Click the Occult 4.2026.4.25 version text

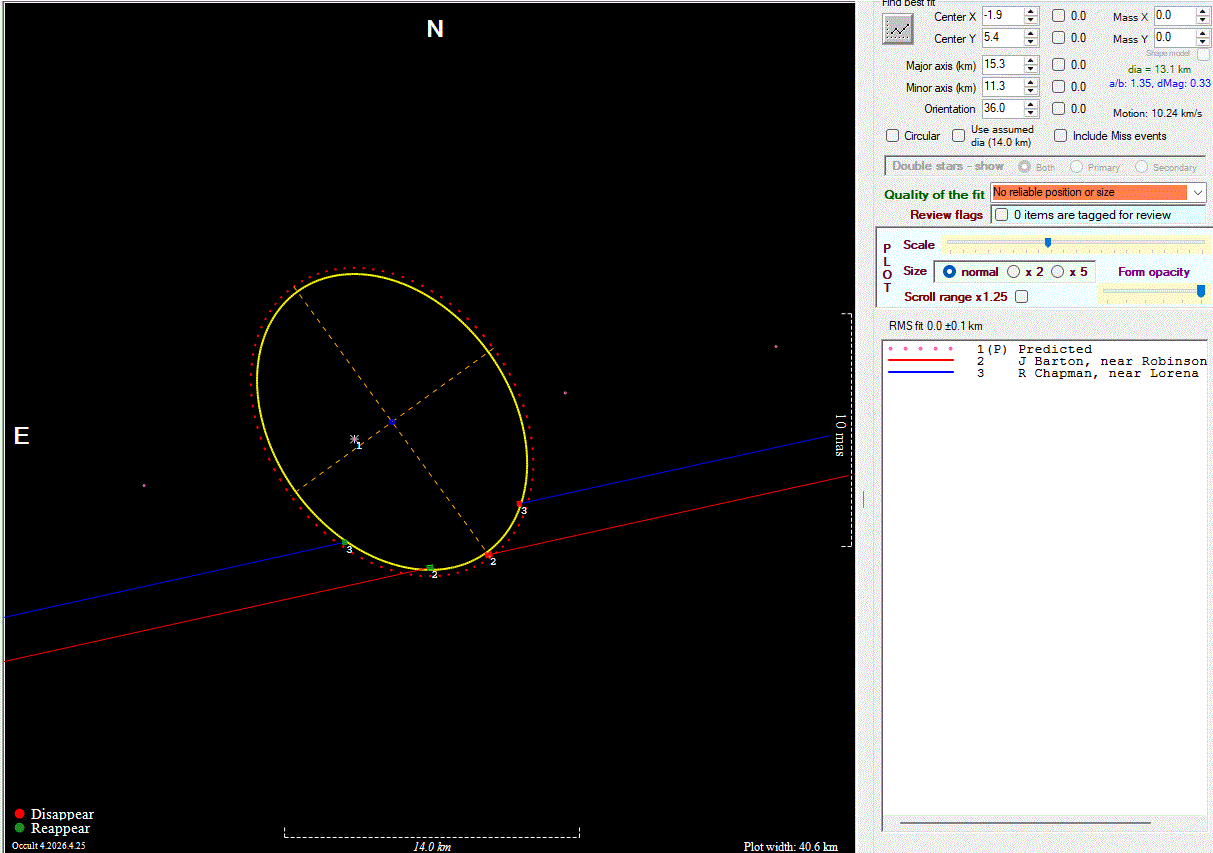[x=48, y=846]
